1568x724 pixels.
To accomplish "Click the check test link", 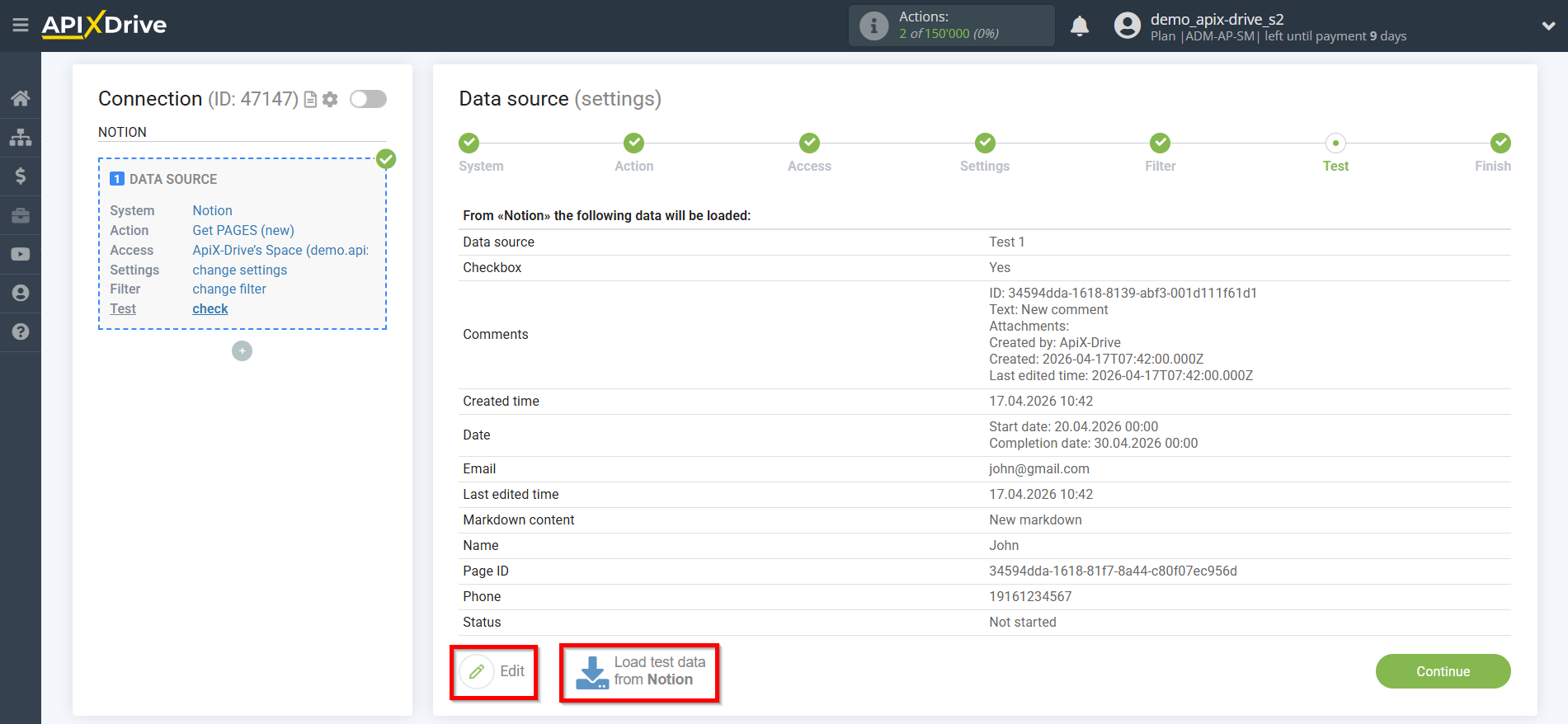I will [210, 309].
